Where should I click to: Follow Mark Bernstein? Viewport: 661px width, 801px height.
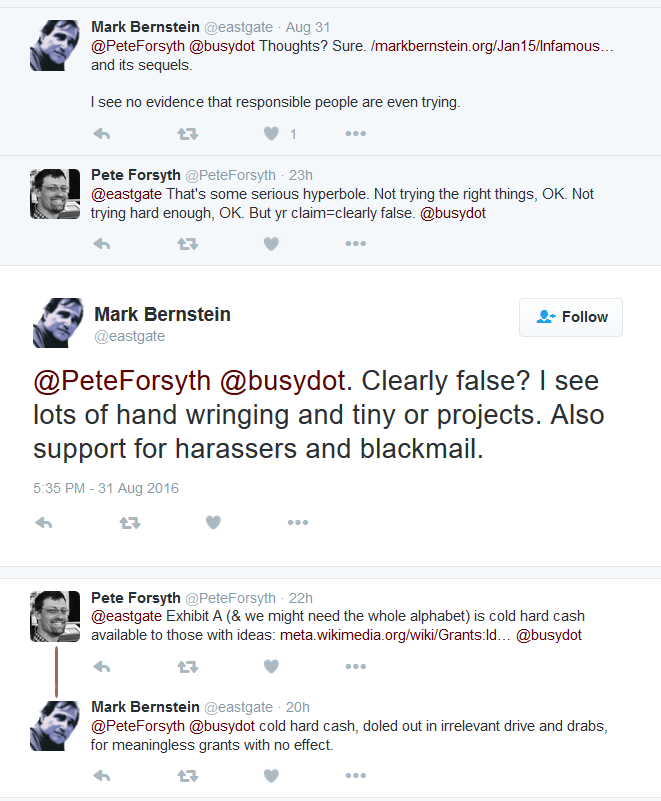(571, 317)
